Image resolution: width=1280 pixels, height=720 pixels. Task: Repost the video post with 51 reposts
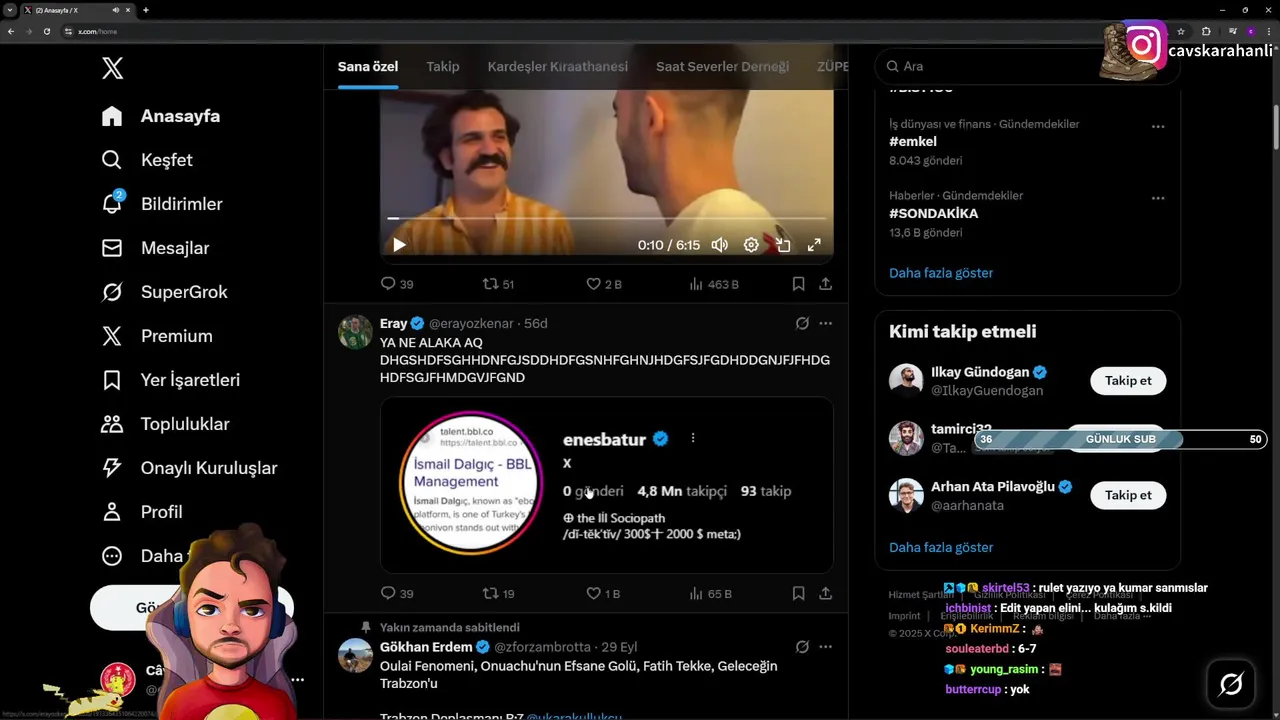coord(498,284)
